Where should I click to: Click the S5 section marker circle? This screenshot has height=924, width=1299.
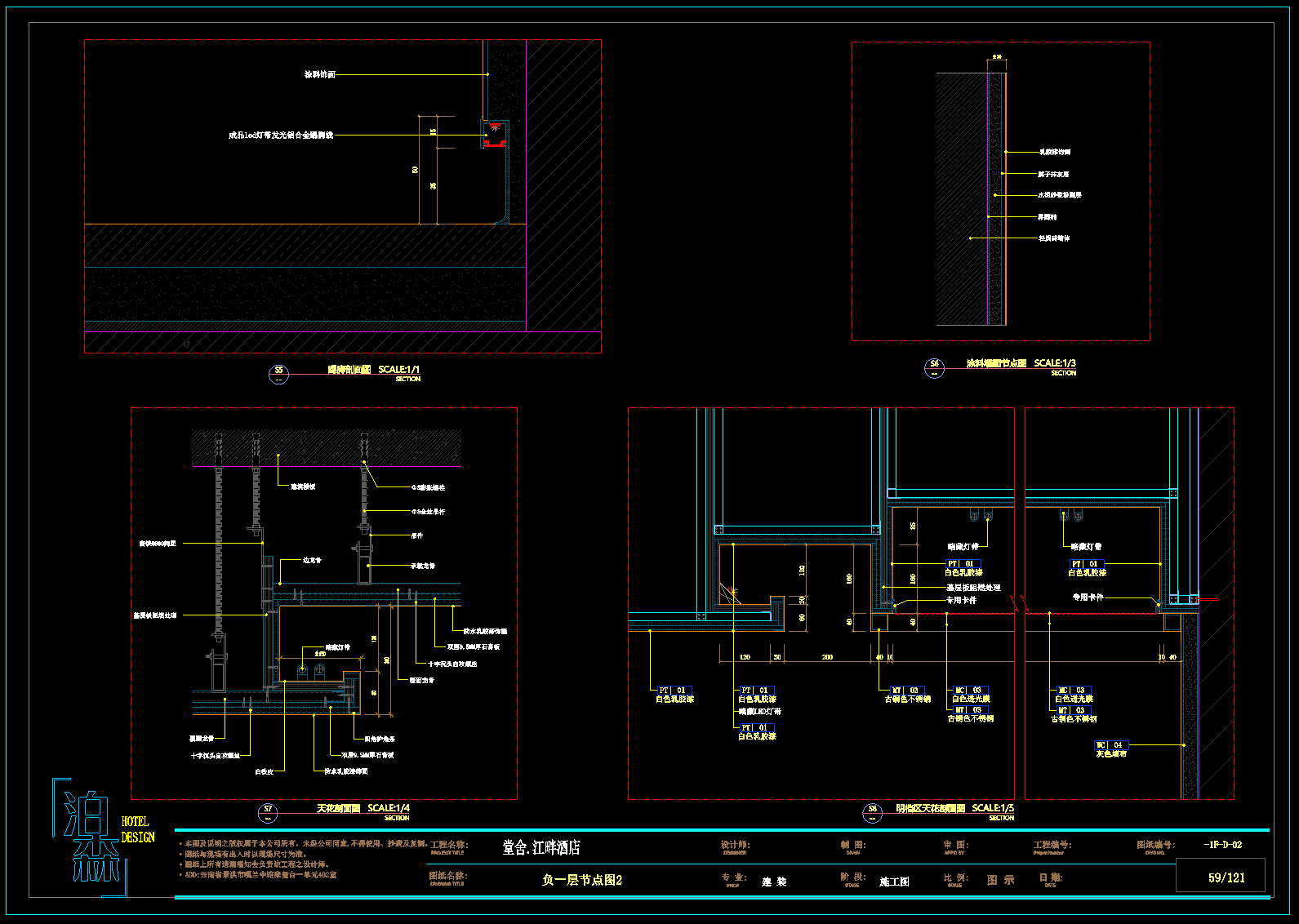[x=278, y=375]
